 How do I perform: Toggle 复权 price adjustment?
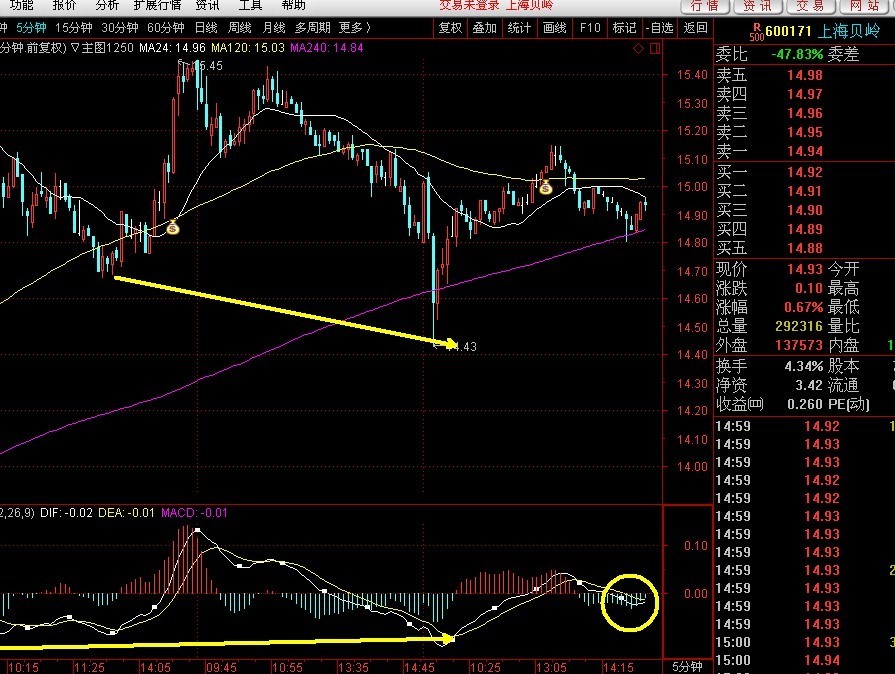(451, 28)
